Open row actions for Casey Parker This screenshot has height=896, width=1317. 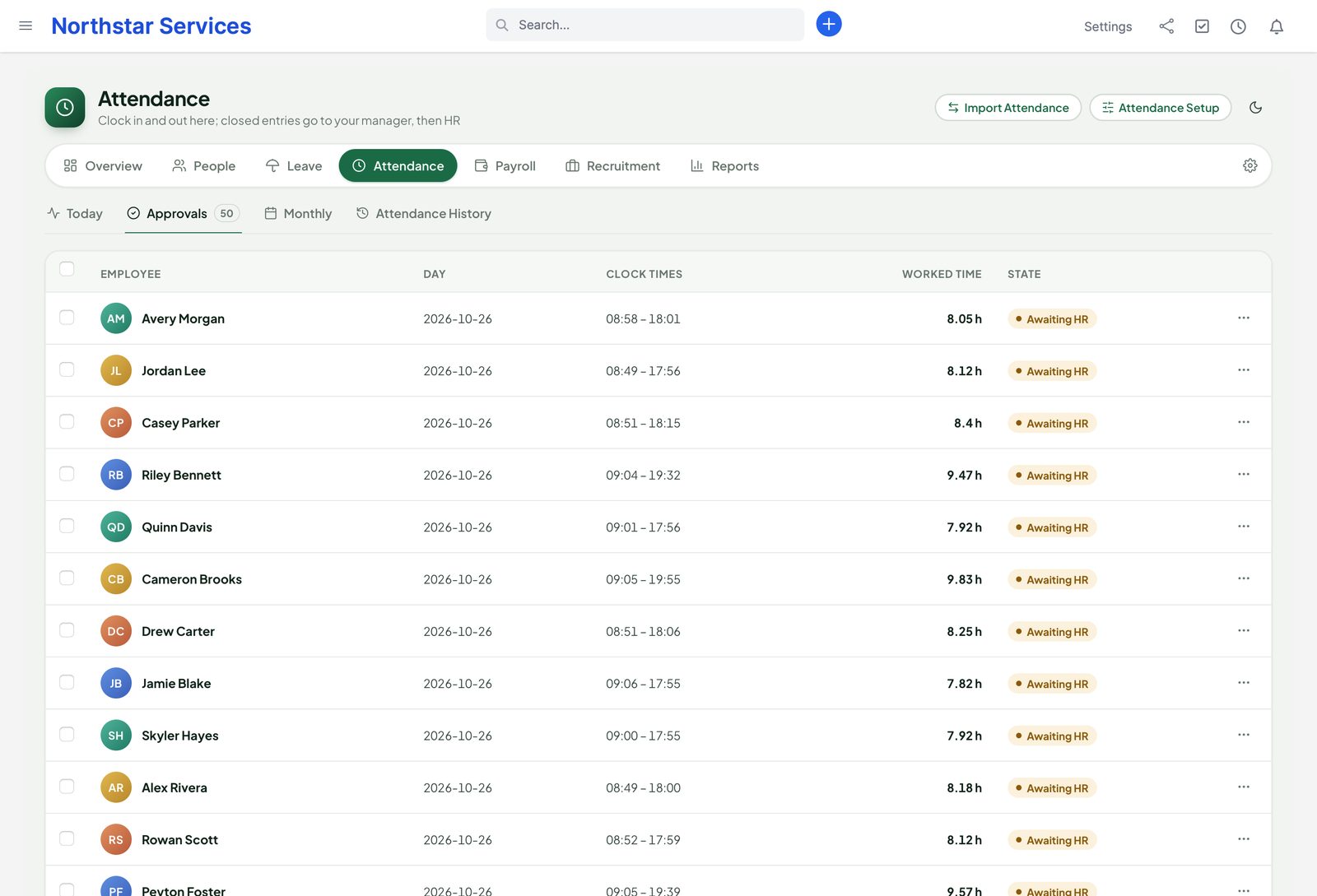[1244, 423]
